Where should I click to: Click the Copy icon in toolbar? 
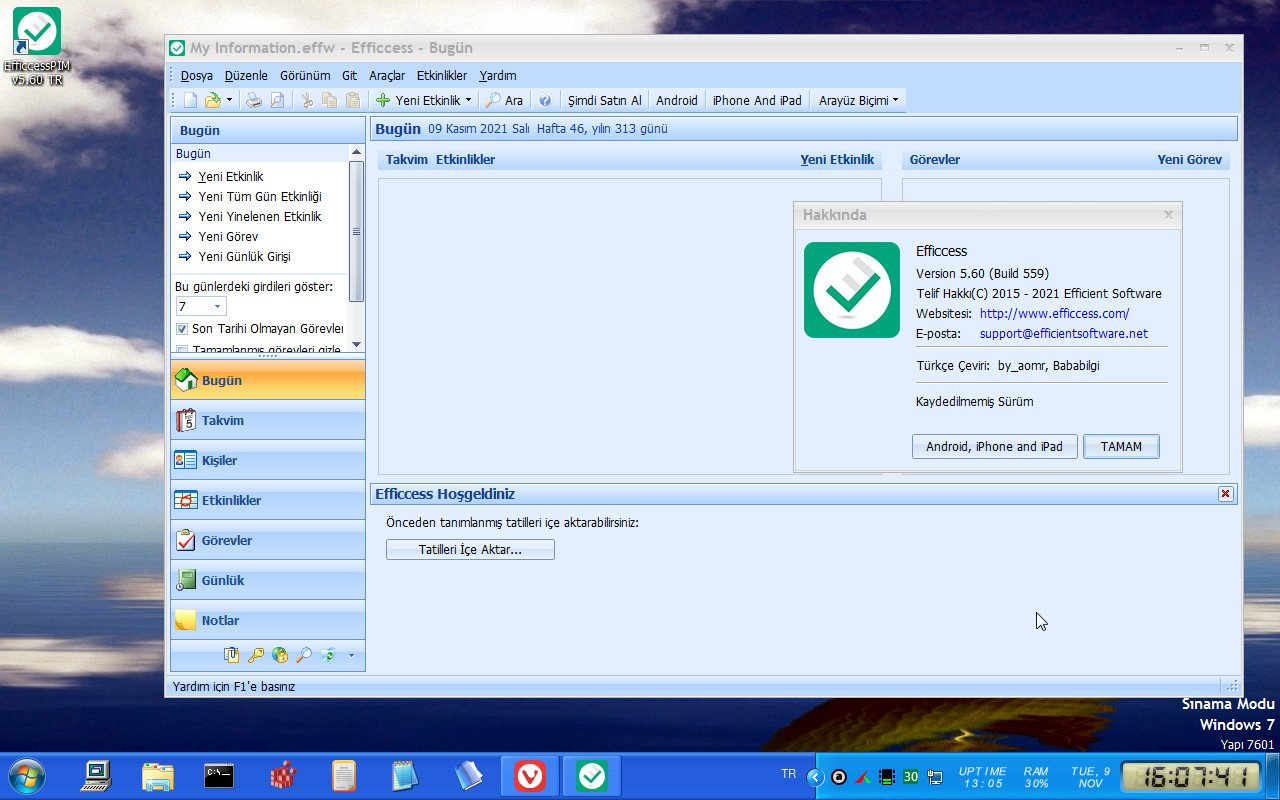[x=330, y=100]
